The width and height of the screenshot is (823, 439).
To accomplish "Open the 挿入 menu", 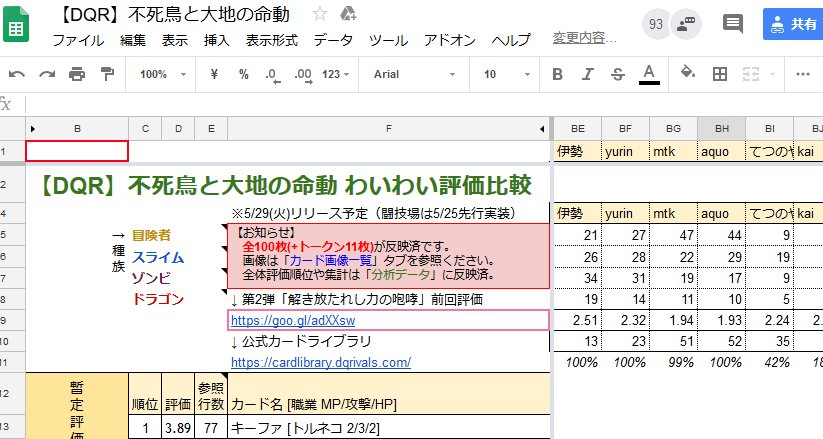I will pyautogui.click(x=217, y=40).
